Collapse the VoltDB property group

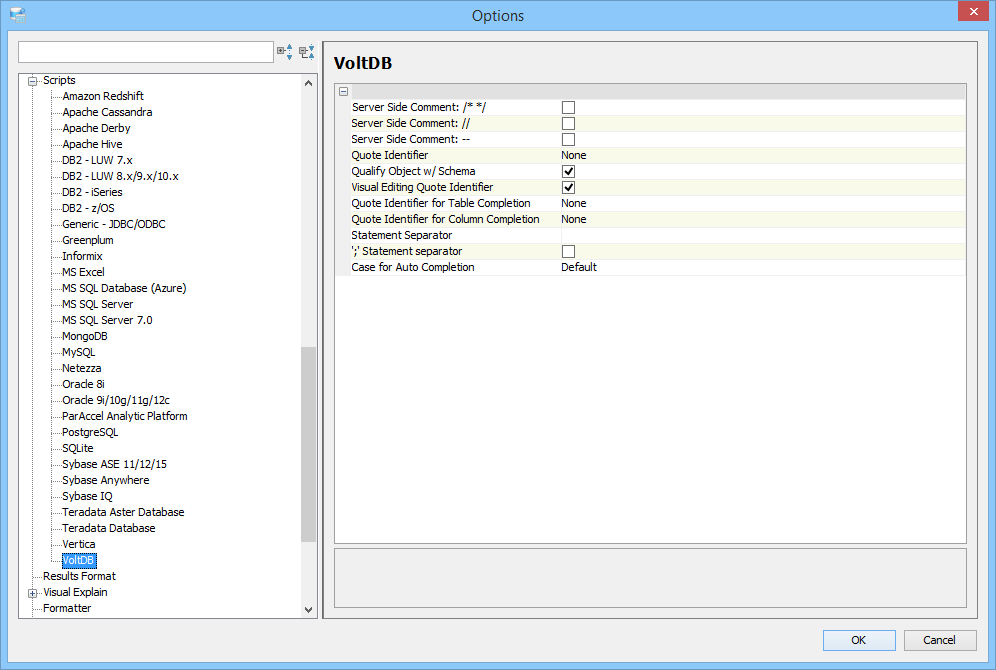click(x=344, y=91)
